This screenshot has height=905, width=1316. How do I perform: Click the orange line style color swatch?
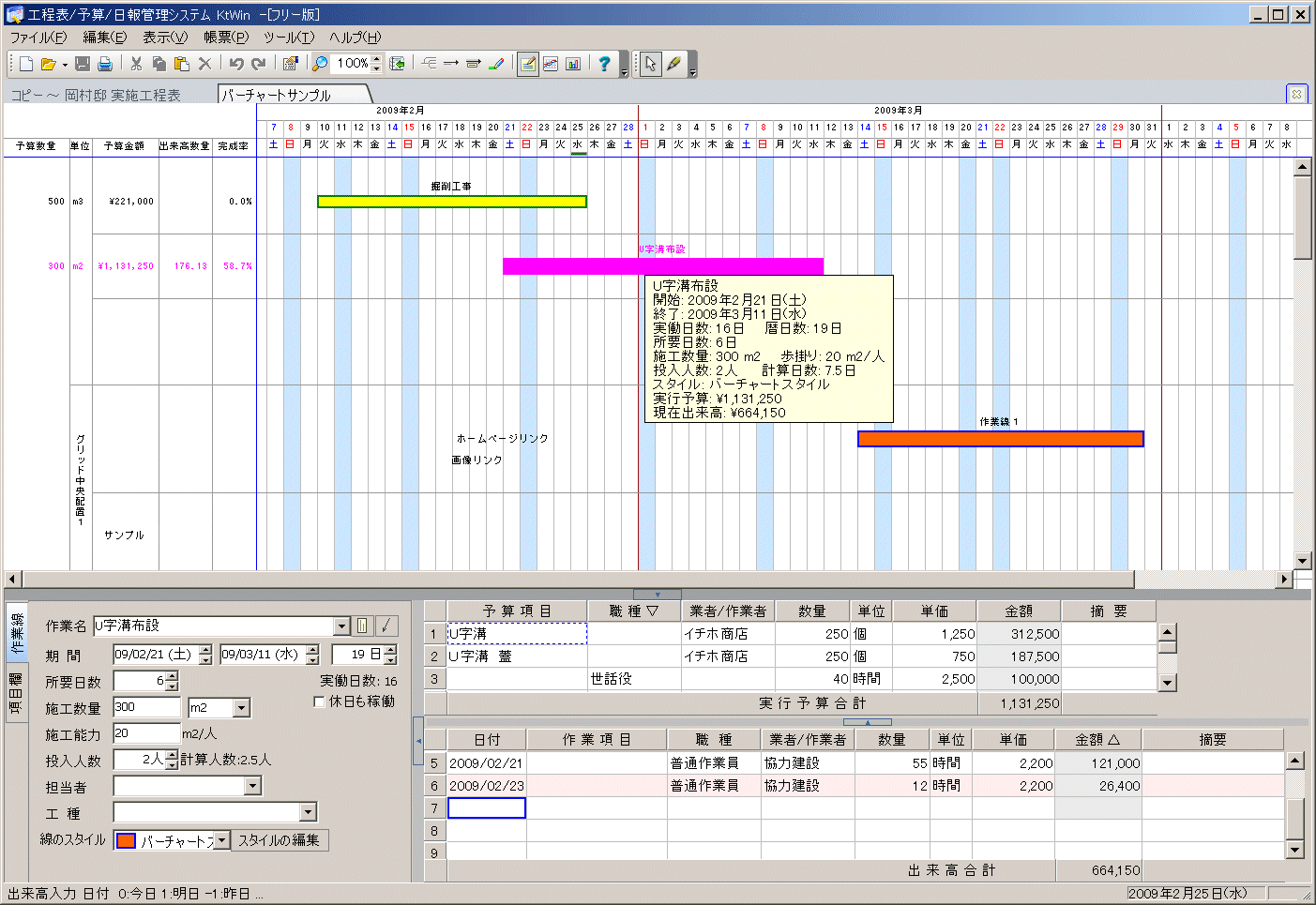[126, 840]
